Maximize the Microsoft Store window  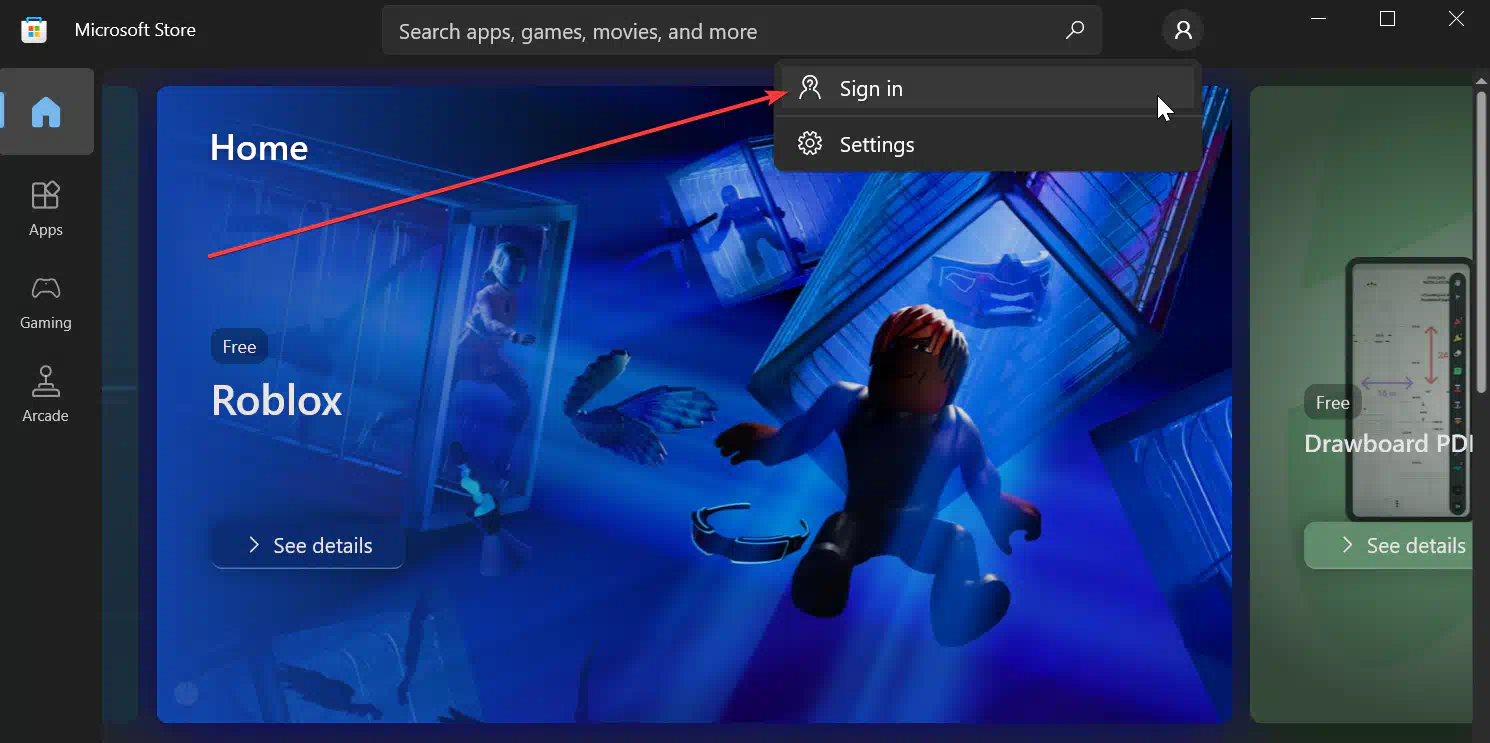click(x=1387, y=19)
